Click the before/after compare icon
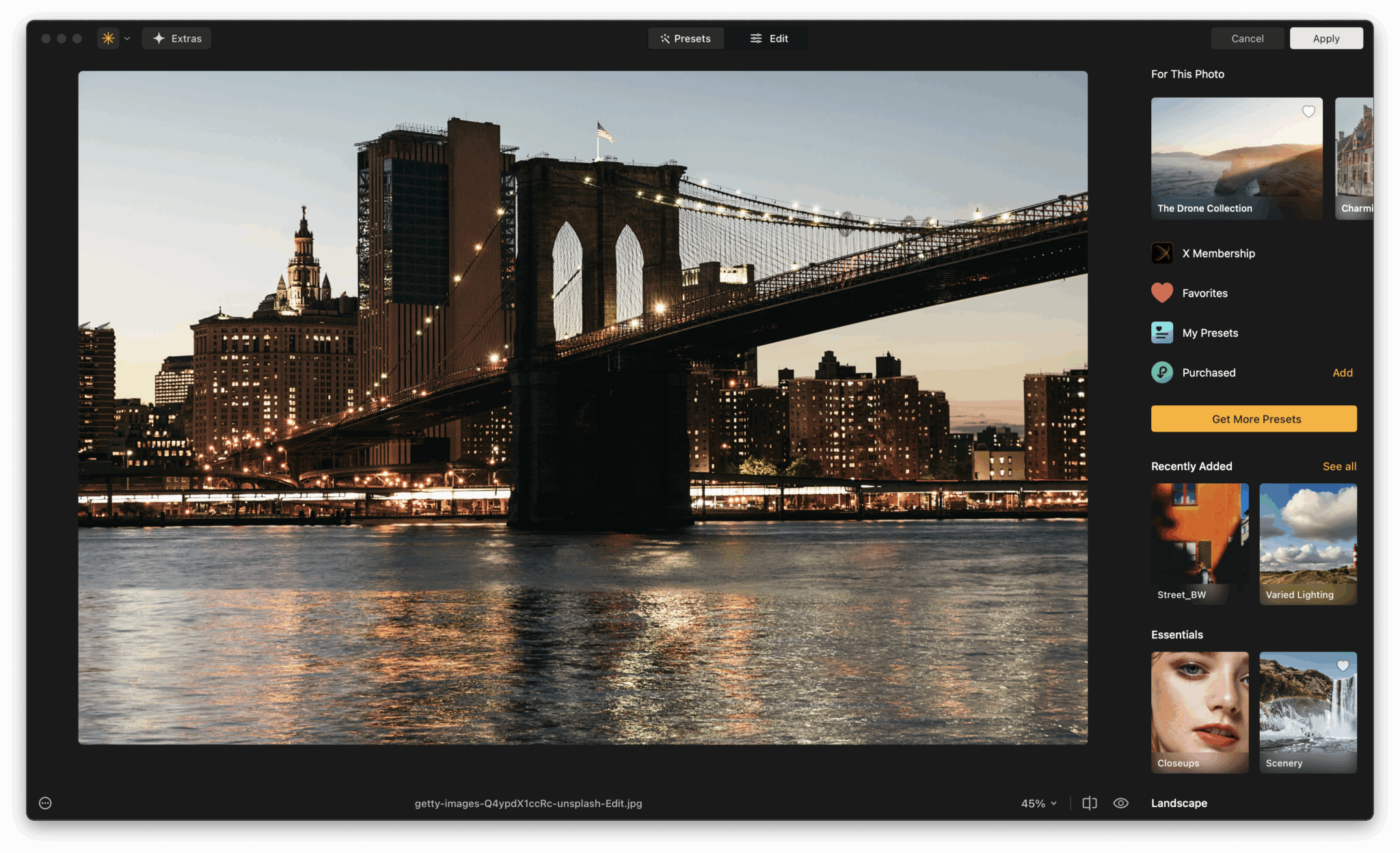Screen dimensions: 1400x853 [1089, 802]
